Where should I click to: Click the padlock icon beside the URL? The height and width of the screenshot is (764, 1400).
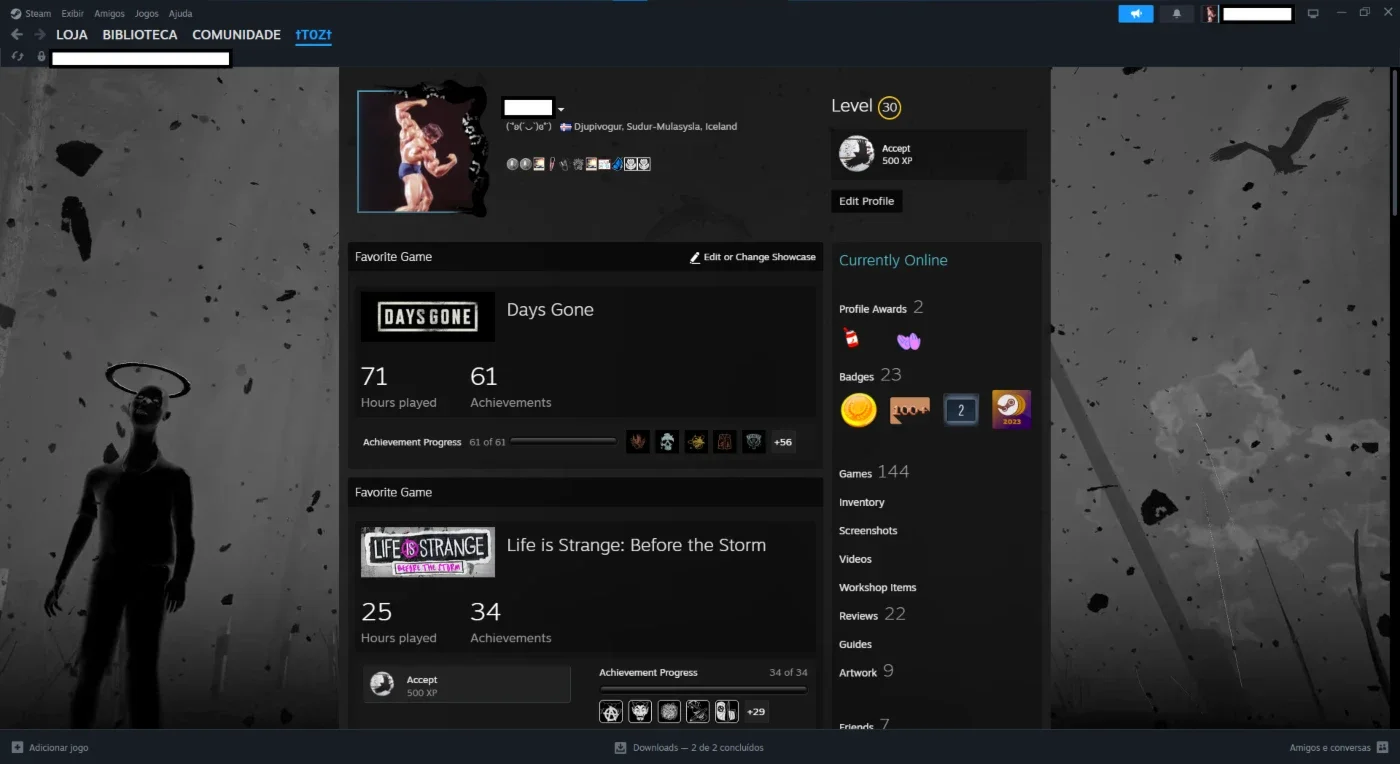[x=41, y=57]
